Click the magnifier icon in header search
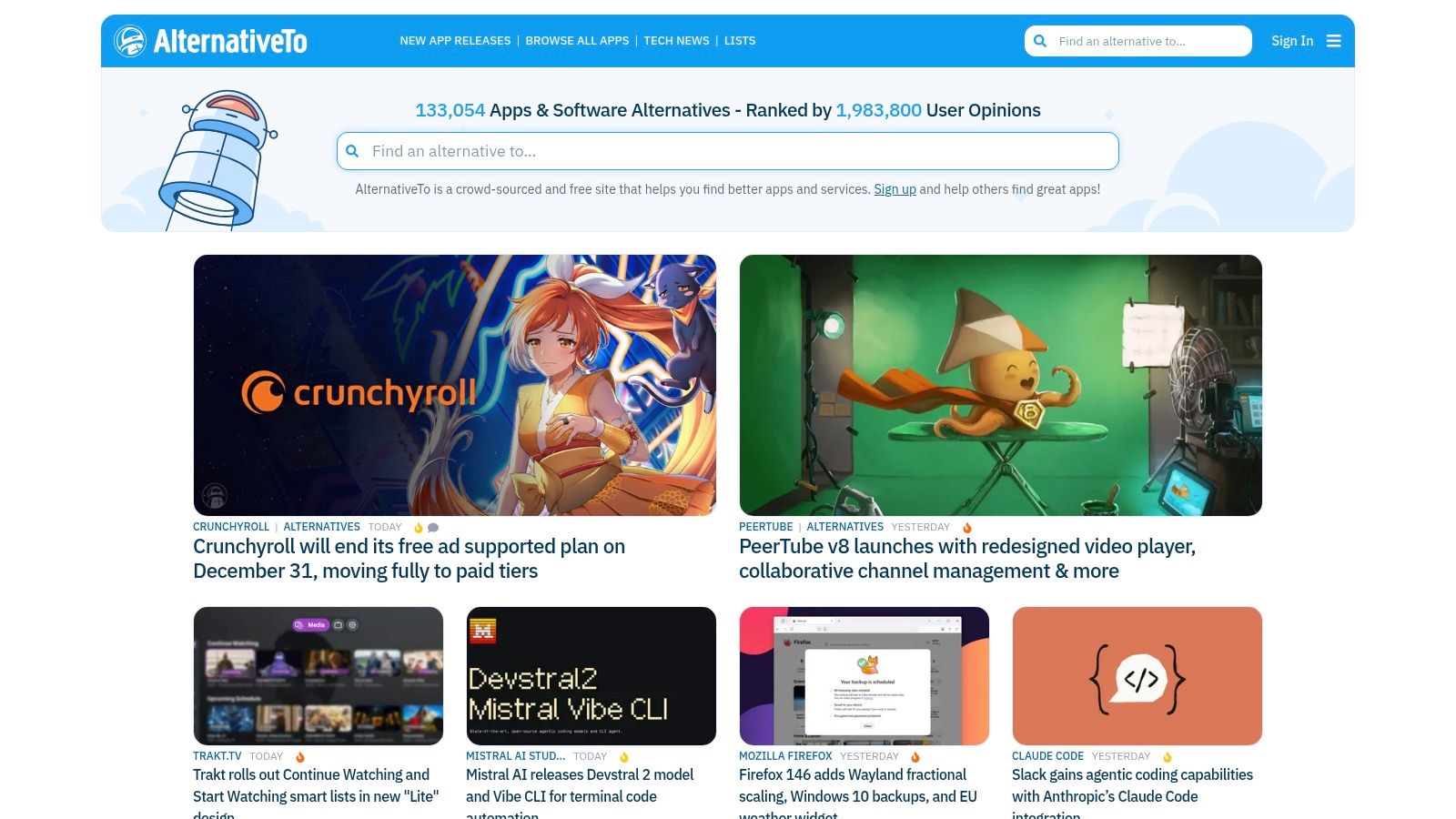The image size is (1456, 819). [x=1040, y=41]
